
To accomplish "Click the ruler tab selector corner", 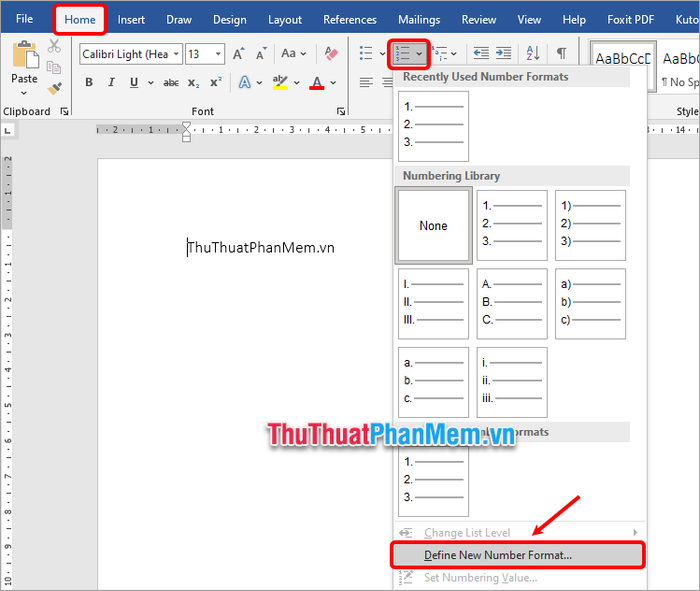I will [x=8, y=131].
